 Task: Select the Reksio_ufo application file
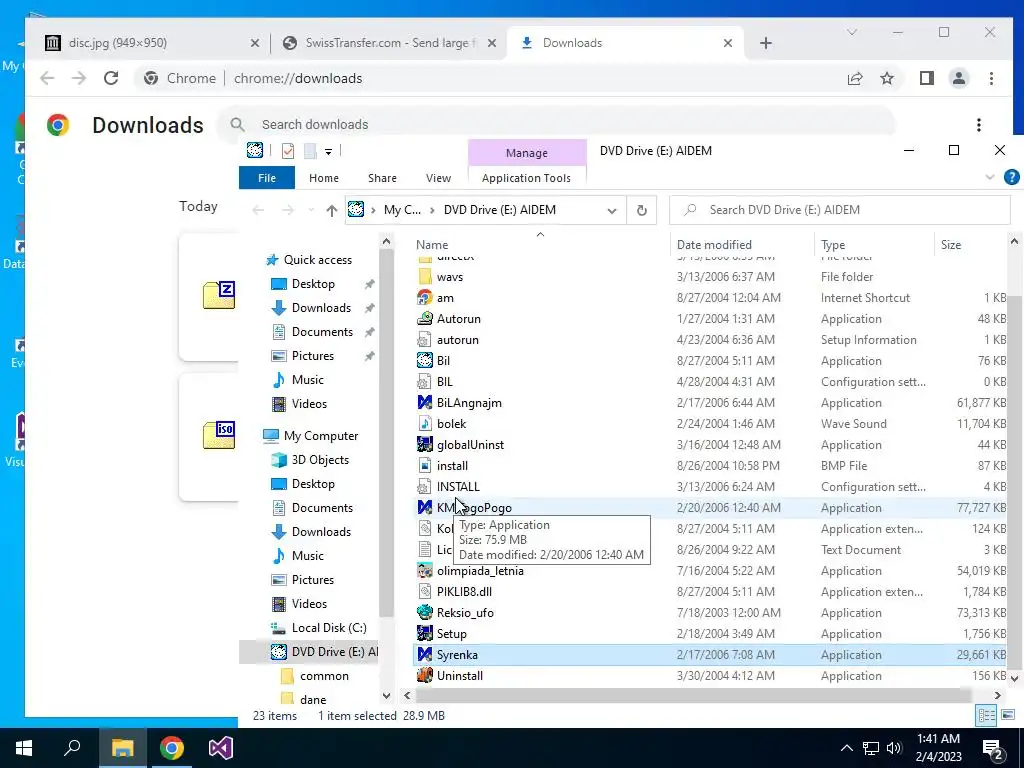click(465, 613)
